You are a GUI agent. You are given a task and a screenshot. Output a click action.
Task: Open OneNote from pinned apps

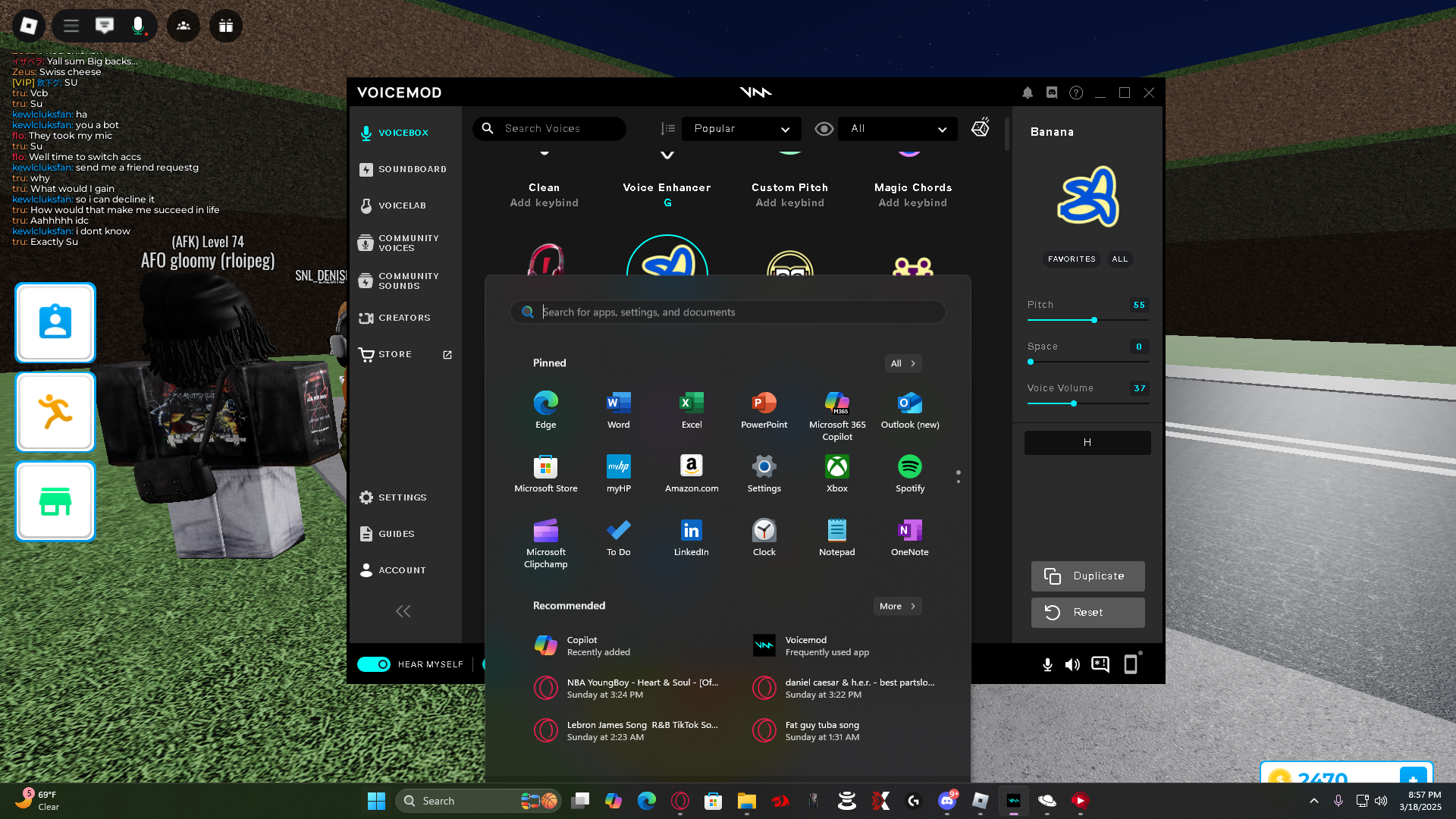click(910, 537)
